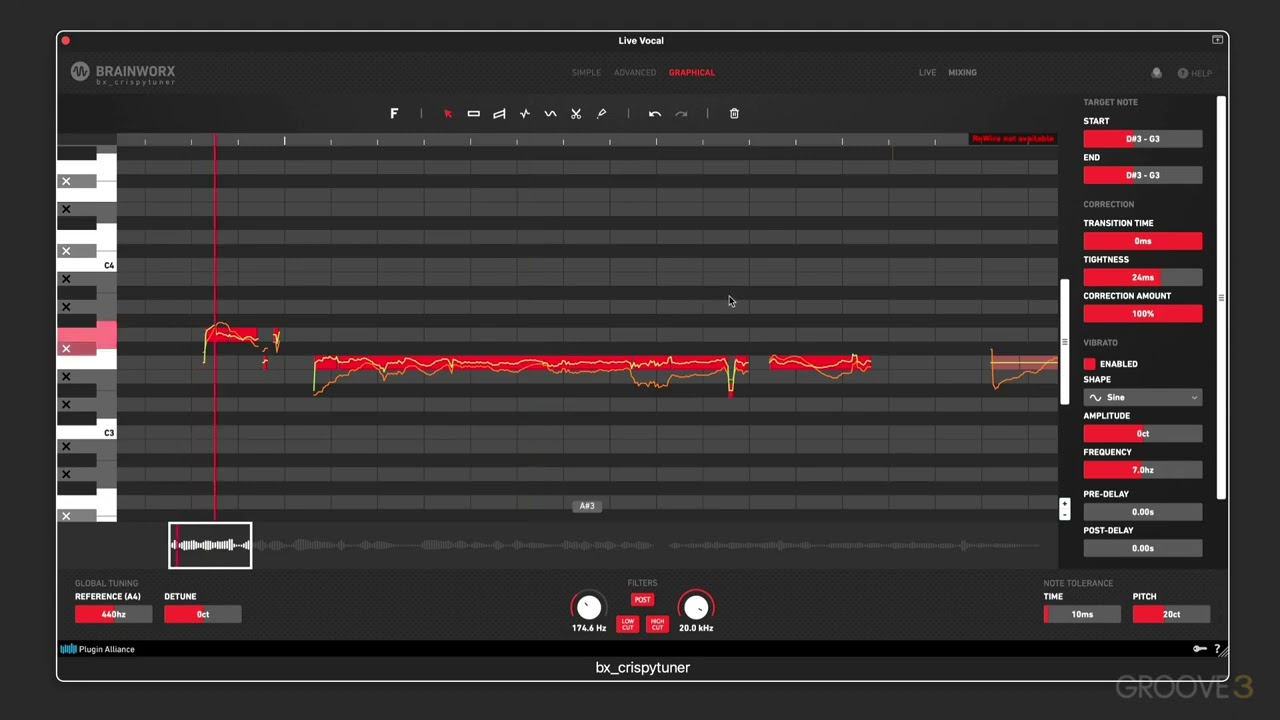This screenshot has width=1280, height=720.
Task: Adjust the TRANSITION TIME 0ms slider
Action: [1143, 241]
